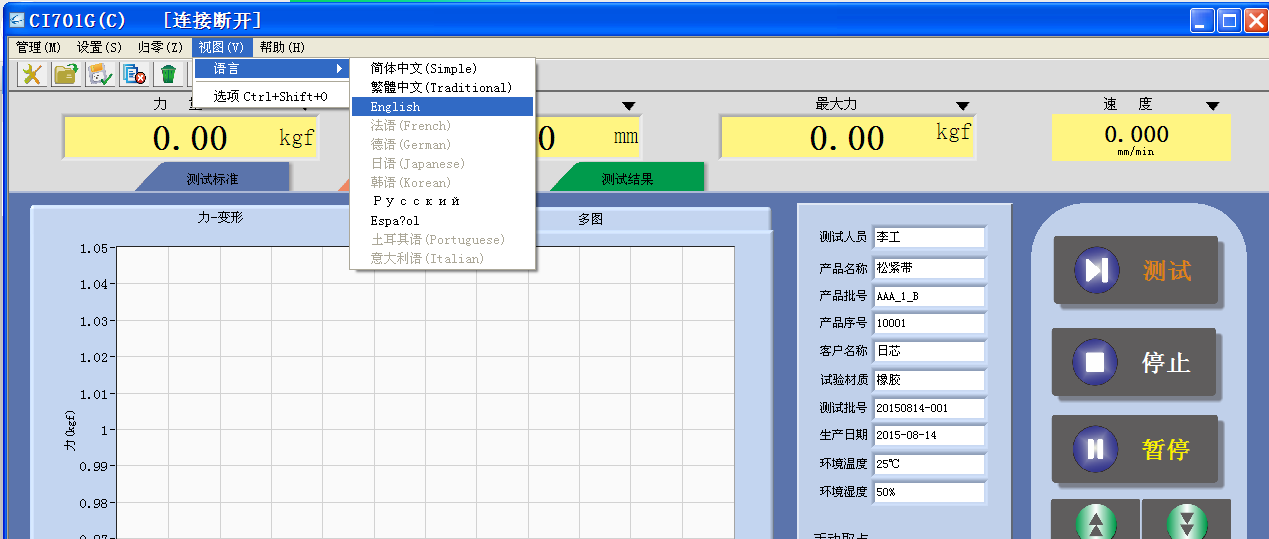
Task: Click the open folder toolbar icon
Action: pos(66,74)
